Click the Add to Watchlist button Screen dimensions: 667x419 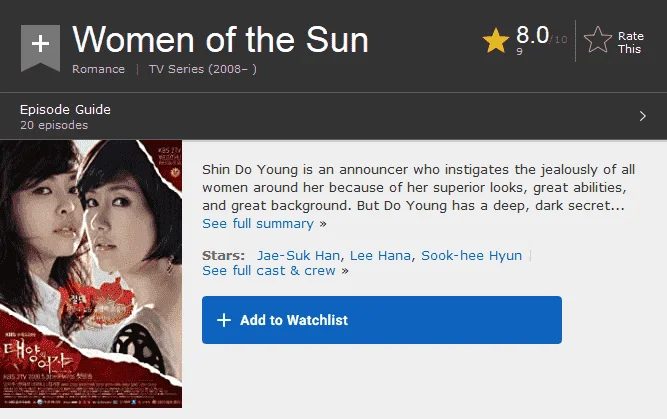coord(382,320)
